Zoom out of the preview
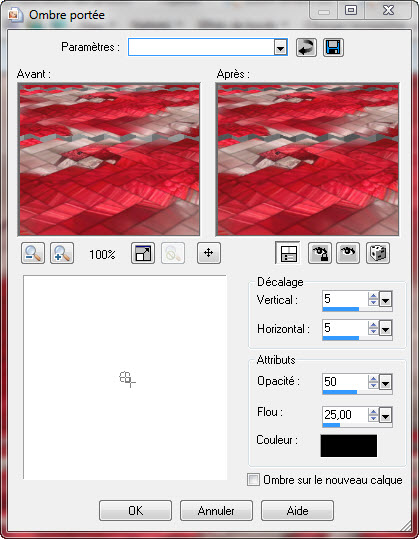The image size is (419, 539). click(33, 253)
